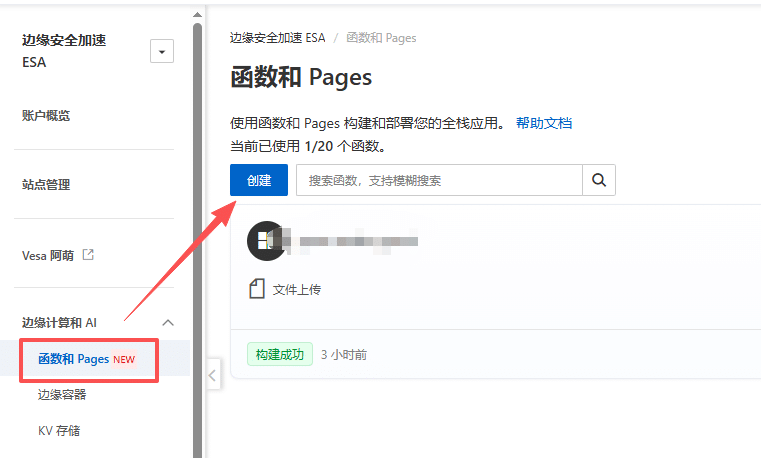Click the 函数和 Pages breadcrumb item
This screenshot has width=761, height=458.
(381, 38)
